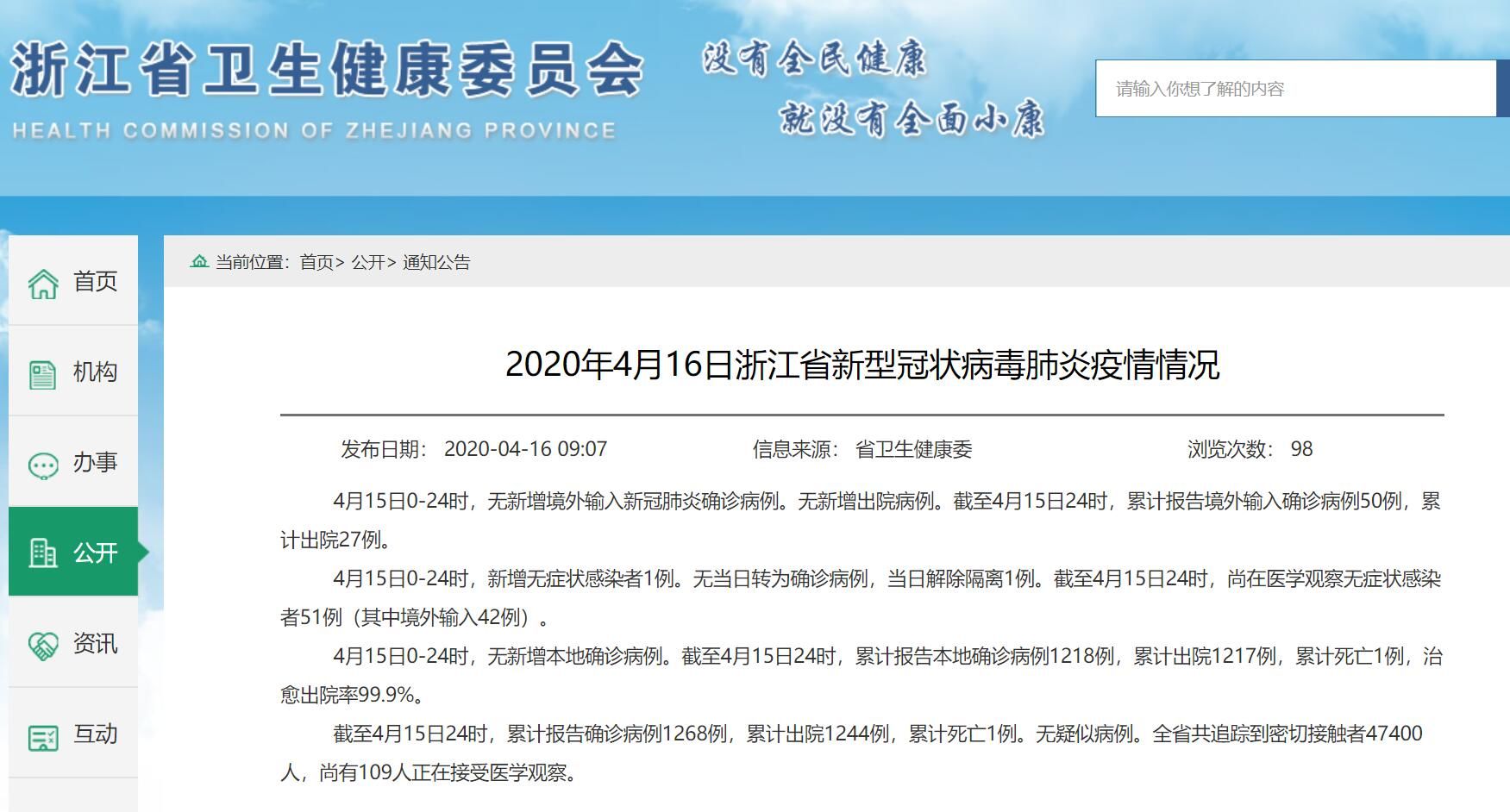The image size is (1510, 812).
Task: Click the speech bubble icon beside 办事
Action: coord(43,465)
